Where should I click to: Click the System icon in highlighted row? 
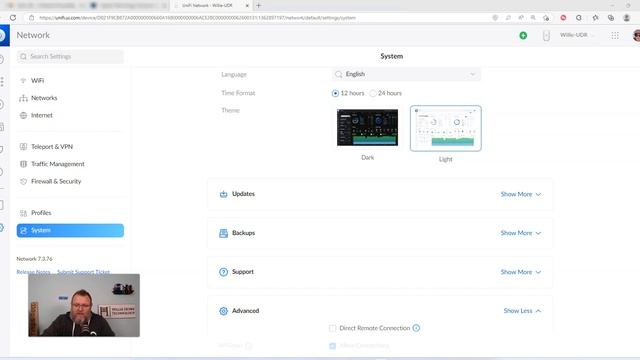point(23,231)
